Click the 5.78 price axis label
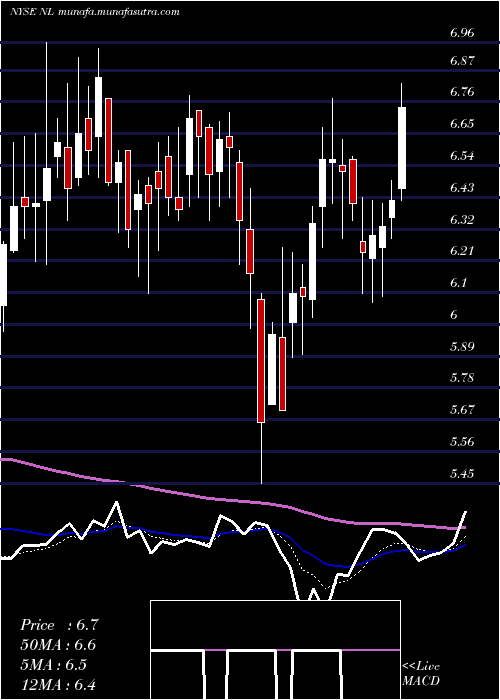 462,378
